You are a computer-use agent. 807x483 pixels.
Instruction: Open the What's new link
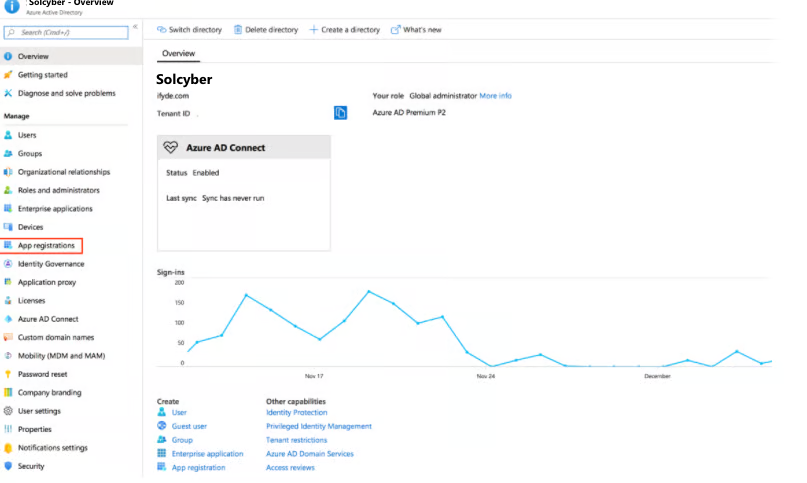[x=416, y=30]
